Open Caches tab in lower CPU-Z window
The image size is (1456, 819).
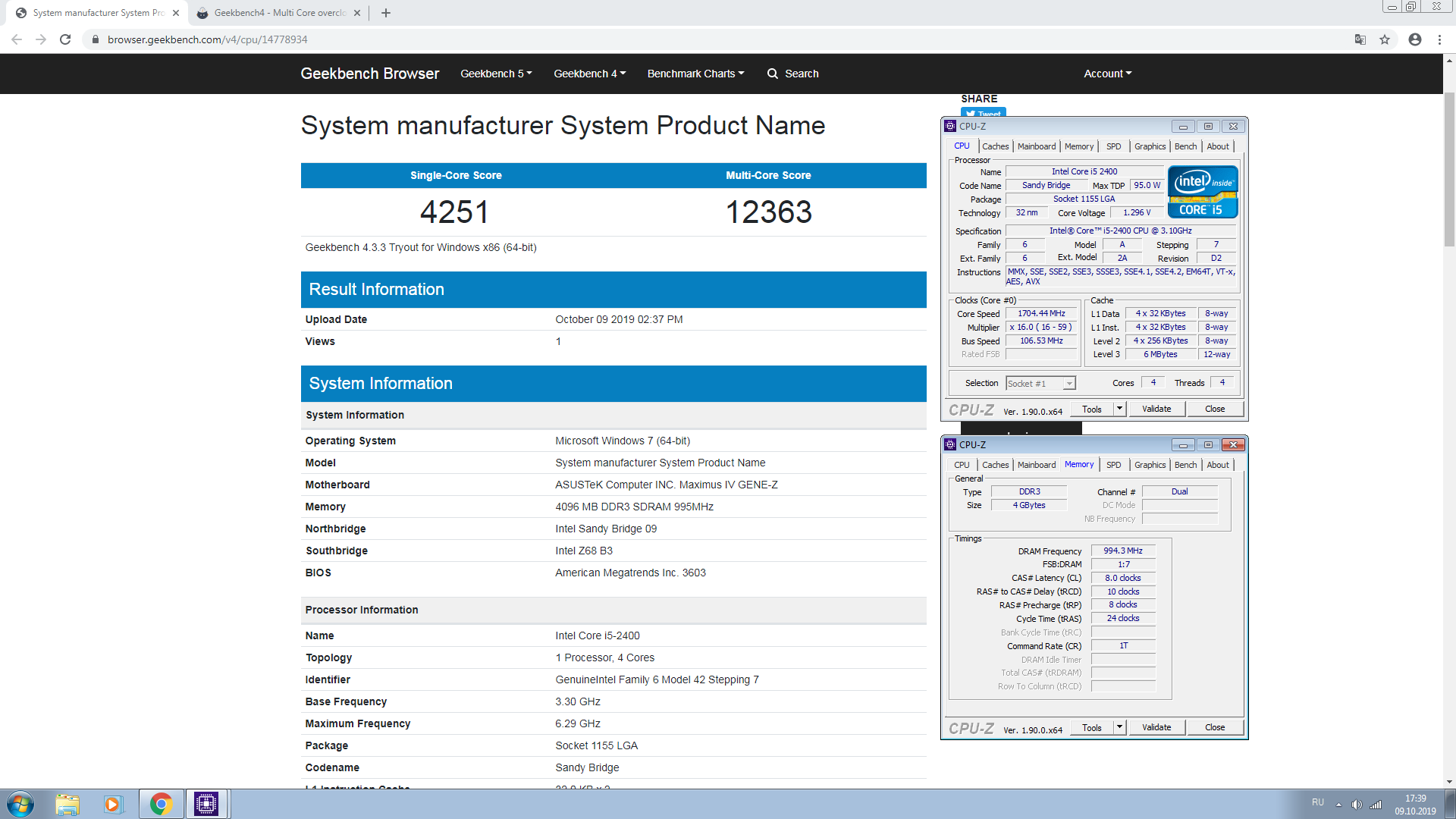[x=995, y=465]
